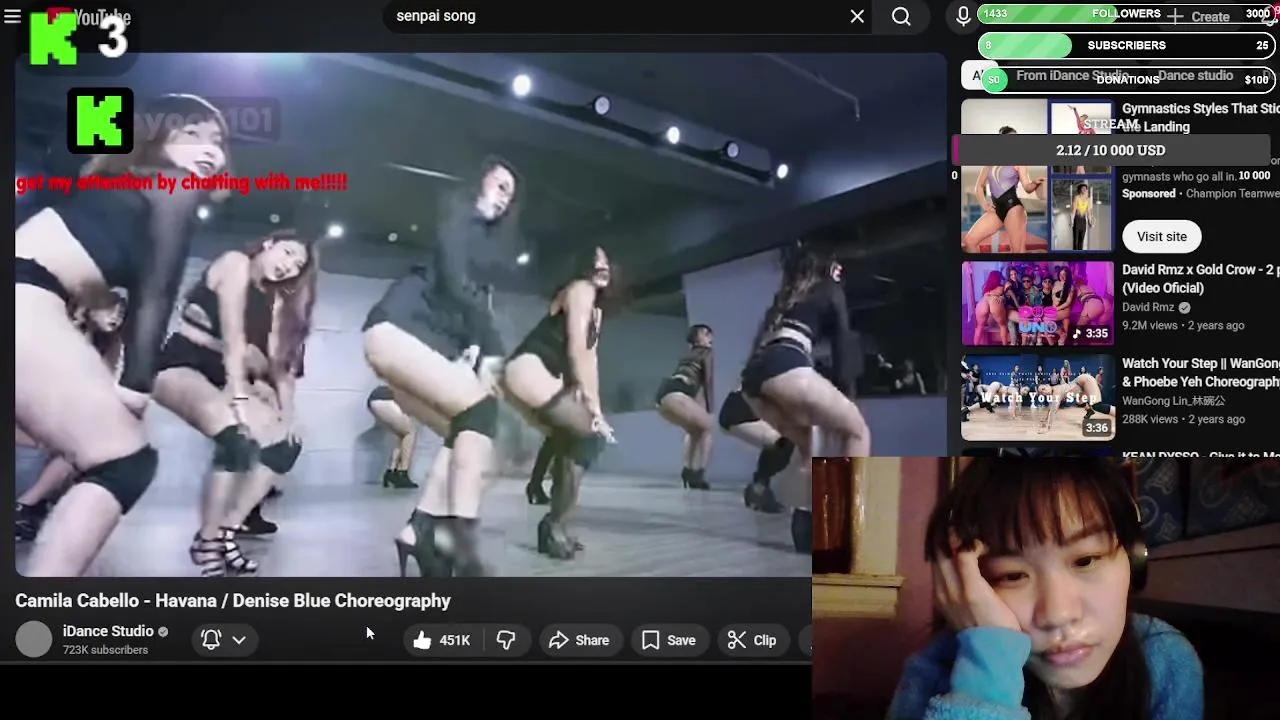Click the 'David Rmz x Gold Crow' title
This screenshot has width=1280, height=720.
(1201, 279)
